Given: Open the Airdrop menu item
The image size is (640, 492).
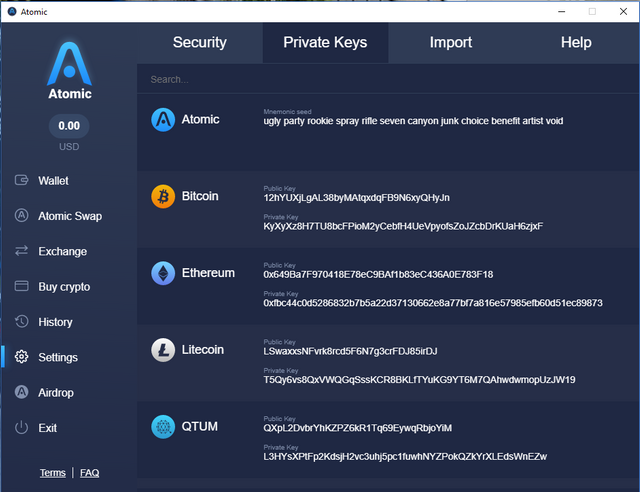Looking at the screenshot, I should point(56,393).
